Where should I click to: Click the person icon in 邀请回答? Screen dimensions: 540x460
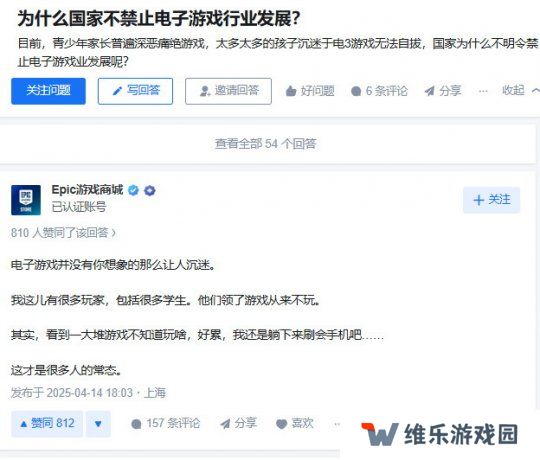pos(205,91)
